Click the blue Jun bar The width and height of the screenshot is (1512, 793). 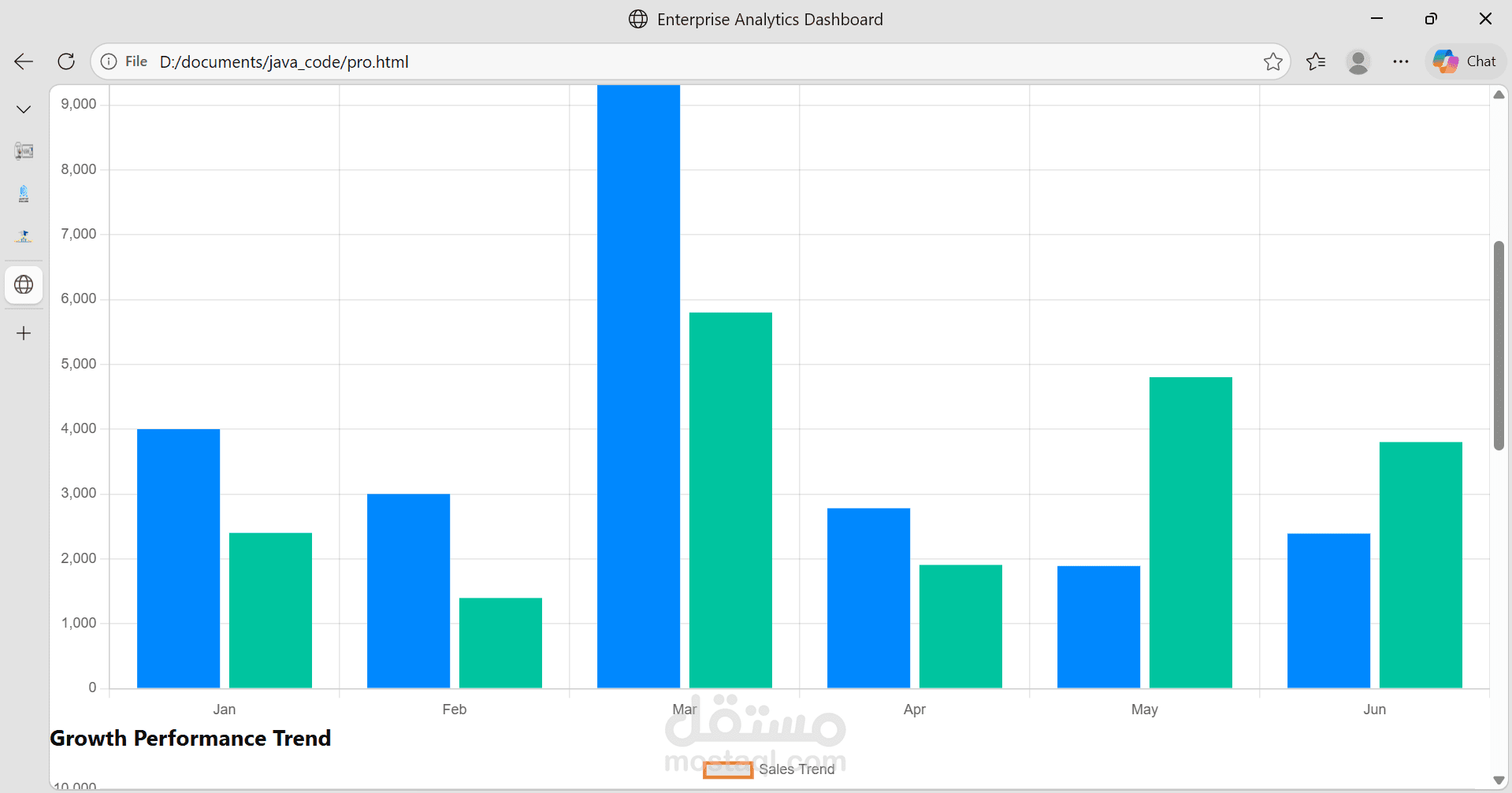(x=1328, y=610)
